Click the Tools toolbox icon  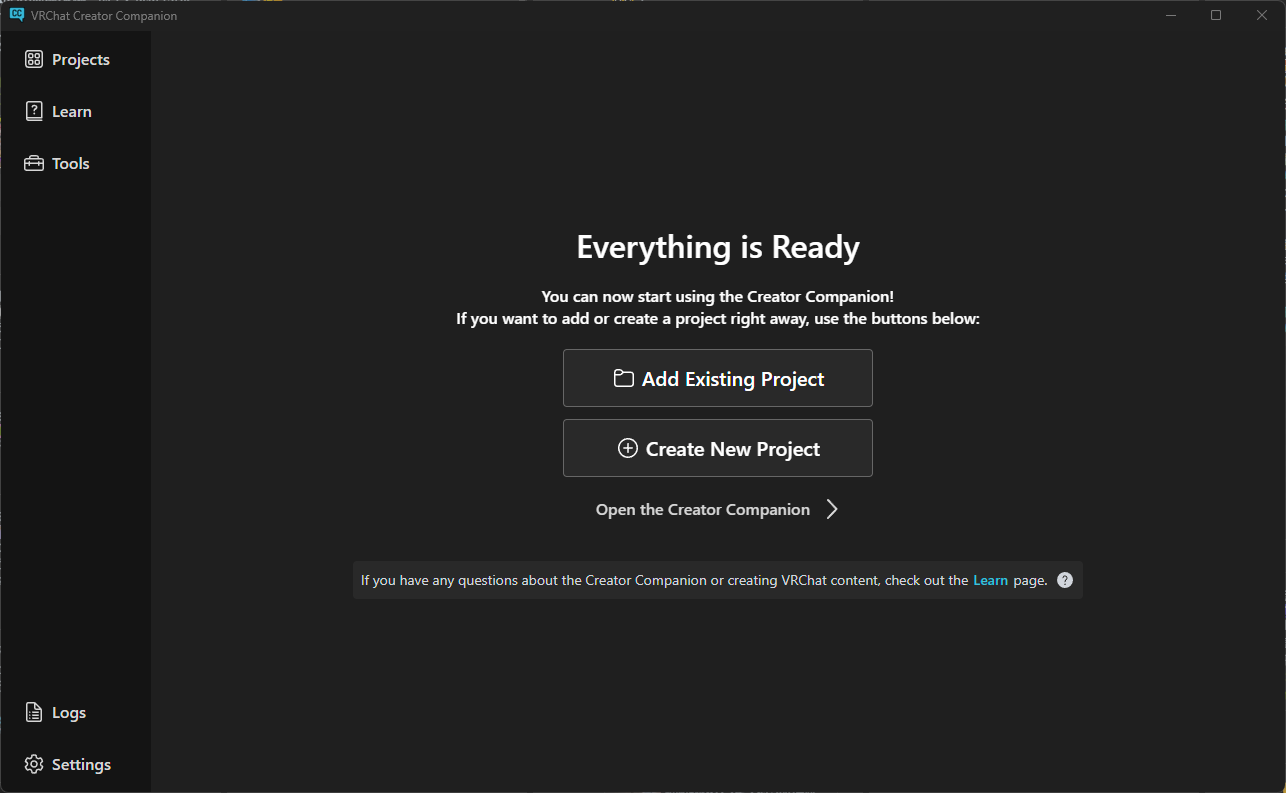point(34,164)
